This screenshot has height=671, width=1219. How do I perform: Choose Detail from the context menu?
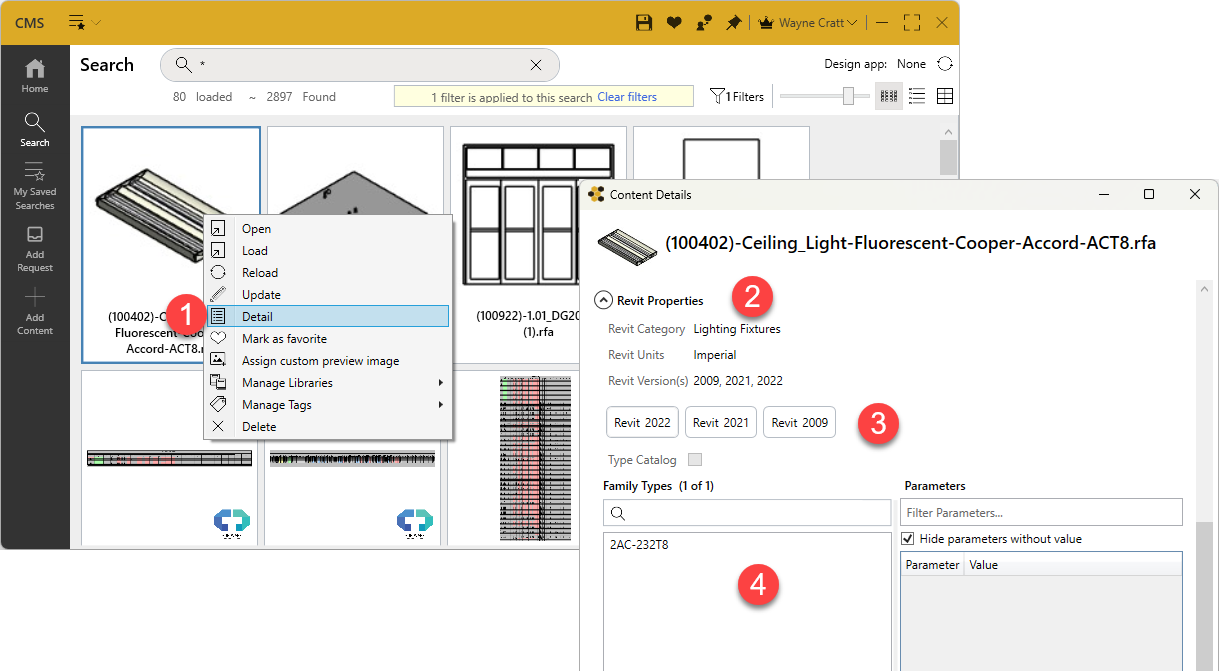(329, 317)
